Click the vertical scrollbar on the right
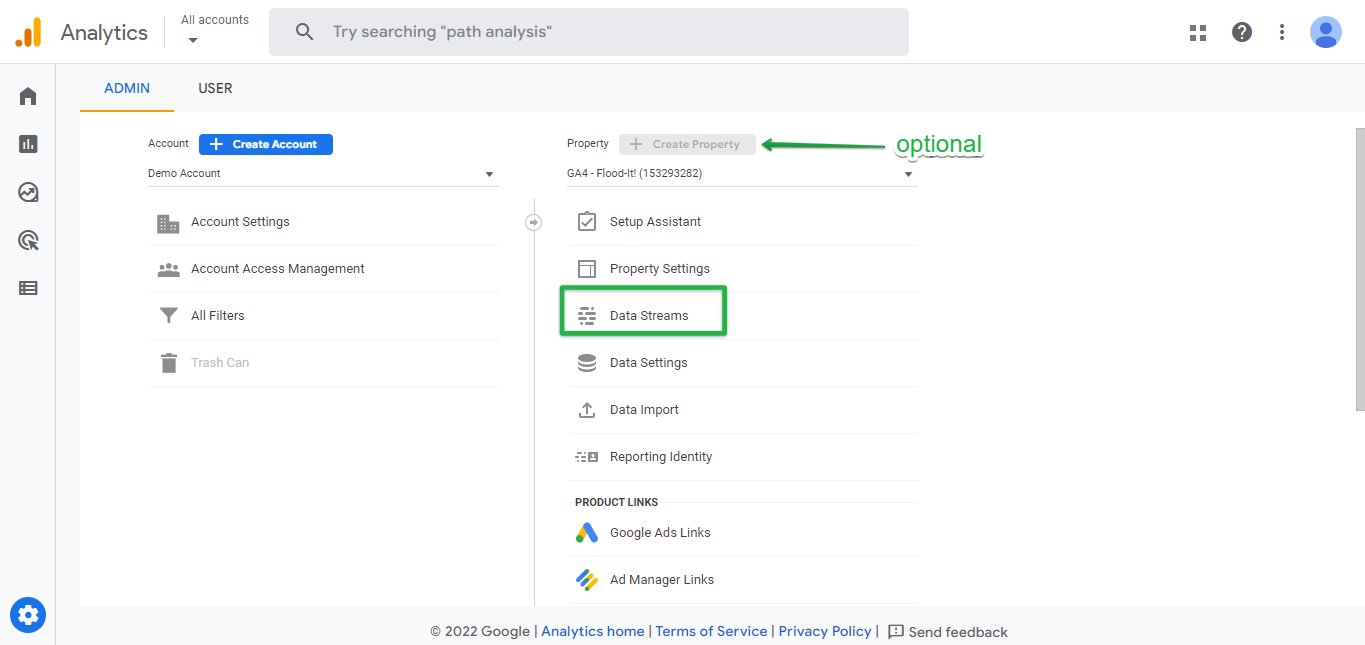This screenshot has height=645, width=1365. tap(1360, 269)
